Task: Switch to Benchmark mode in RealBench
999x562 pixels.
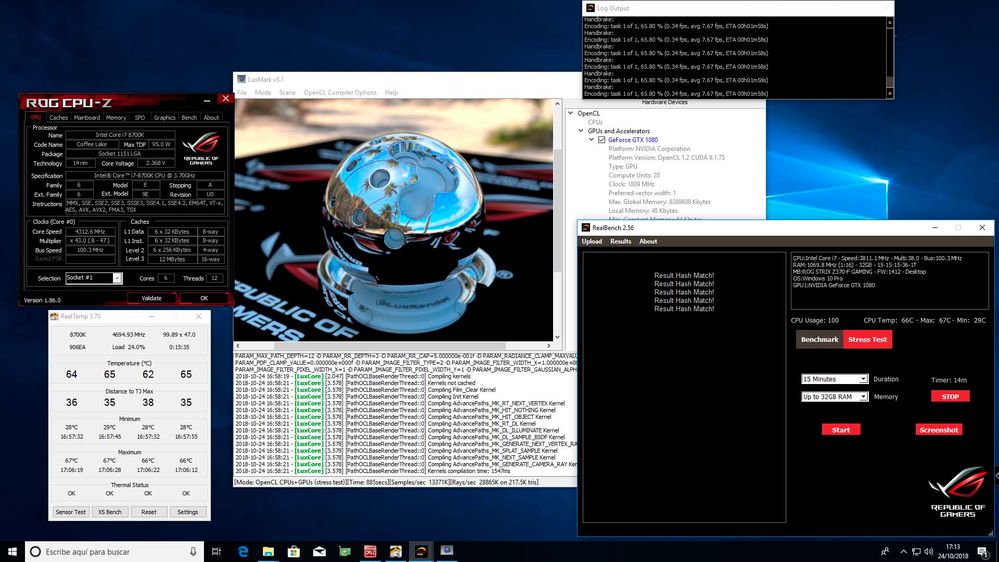Action: tap(819, 340)
